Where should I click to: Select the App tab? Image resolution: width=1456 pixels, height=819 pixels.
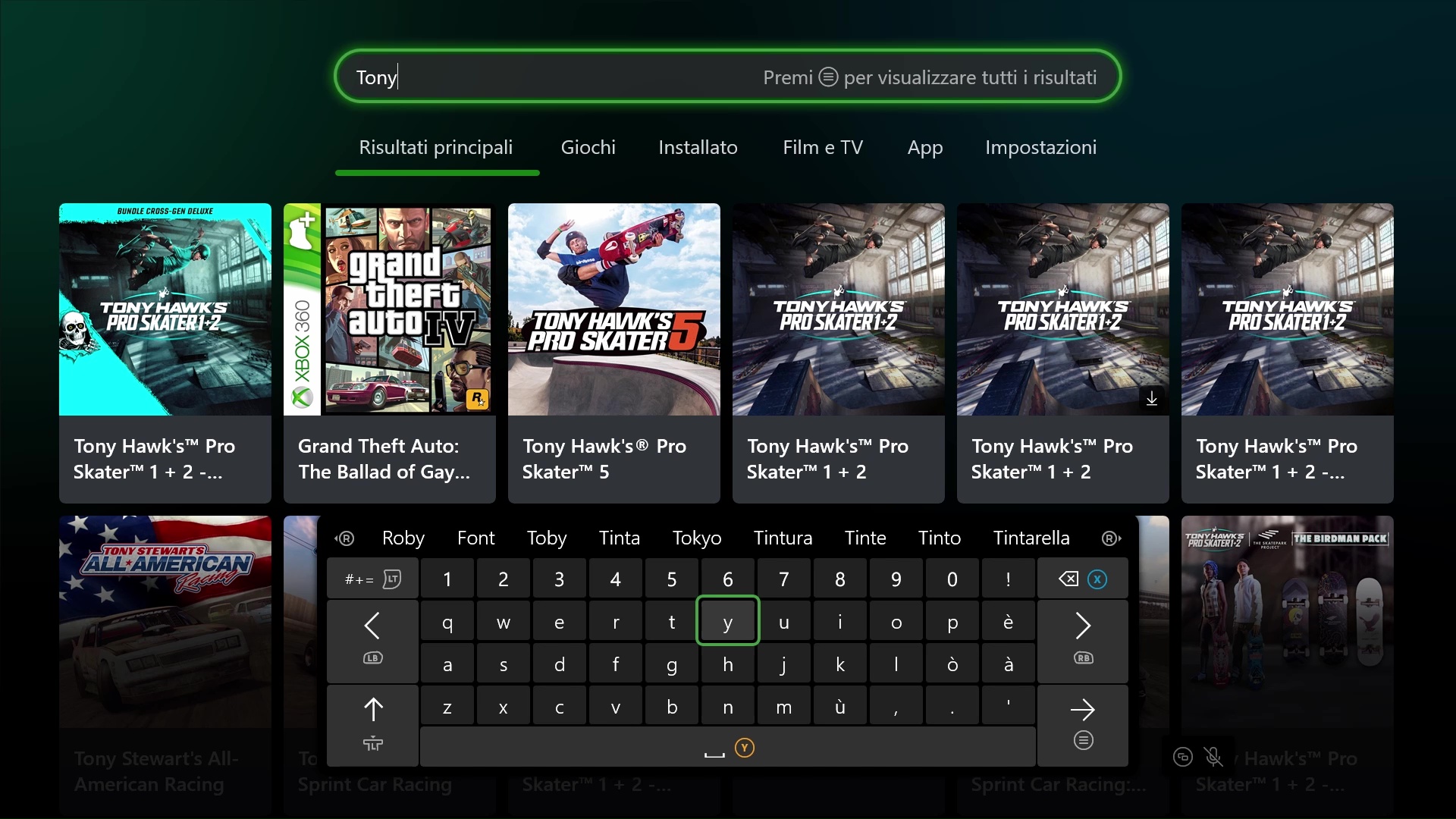(925, 147)
